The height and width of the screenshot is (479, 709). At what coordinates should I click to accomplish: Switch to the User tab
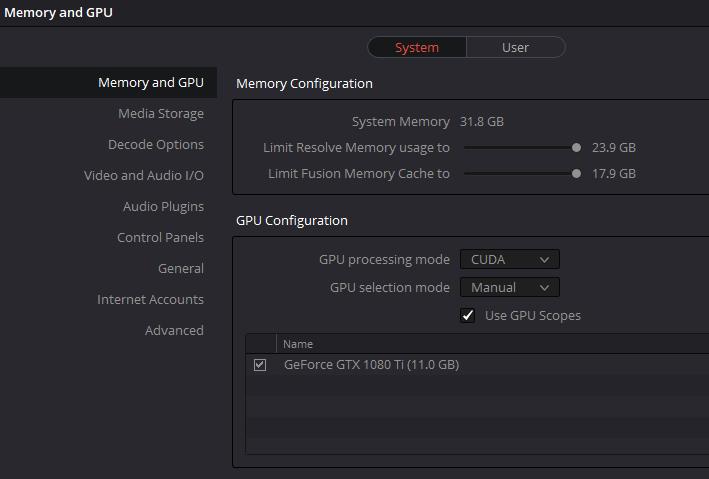[x=516, y=47]
